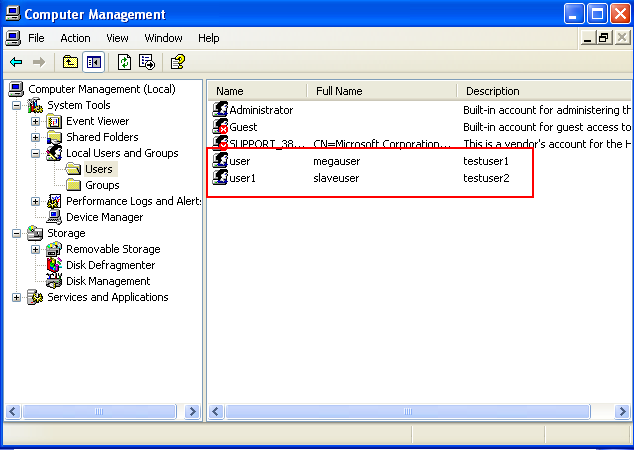Viewport: 634px width, 450px height.
Task: Click Computer Management icon beside File menu
Action: (13, 38)
